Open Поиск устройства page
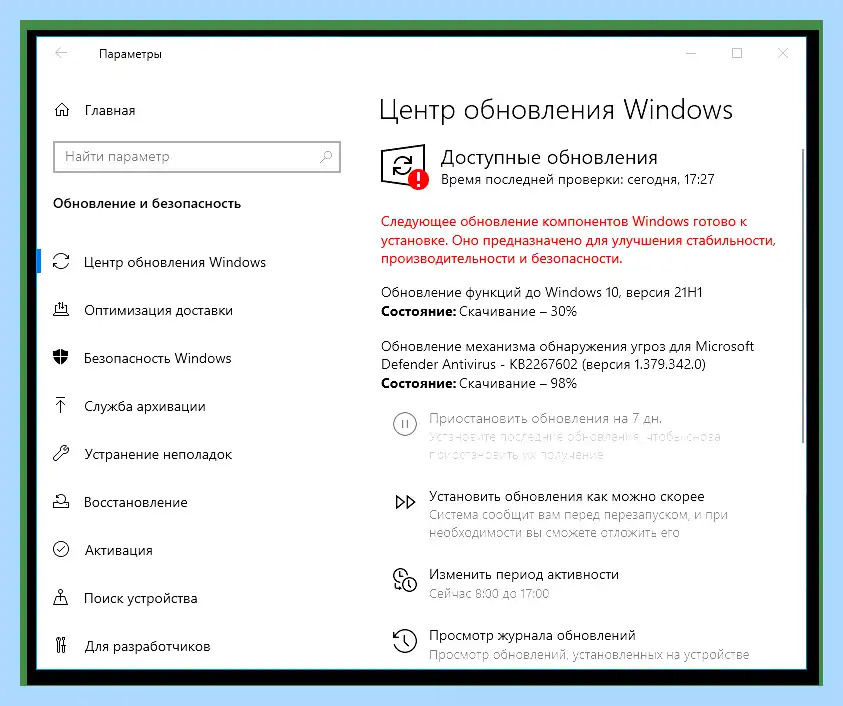Viewport: 843px width, 706px height. (140, 598)
